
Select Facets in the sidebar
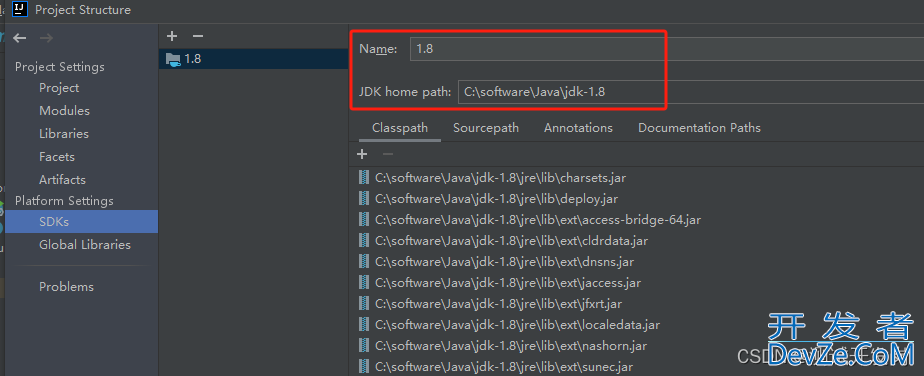tap(57, 157)
